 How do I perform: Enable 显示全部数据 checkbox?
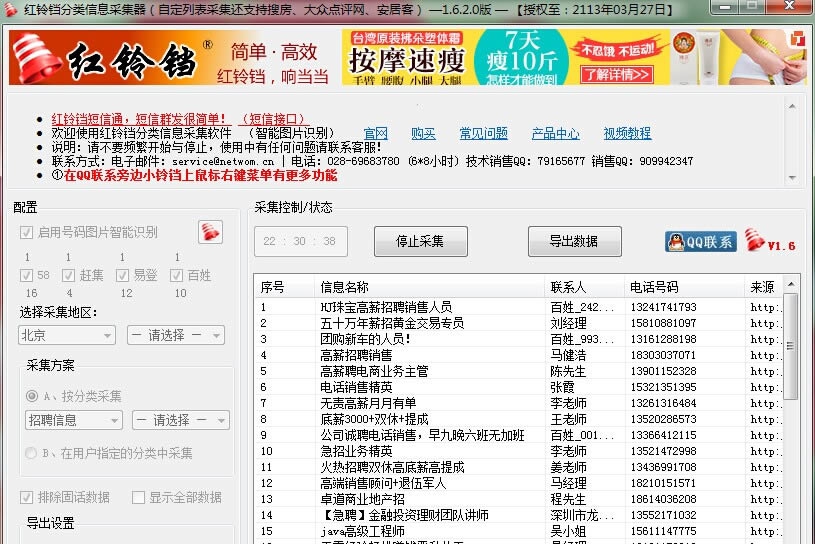click(x=138, y=497)
